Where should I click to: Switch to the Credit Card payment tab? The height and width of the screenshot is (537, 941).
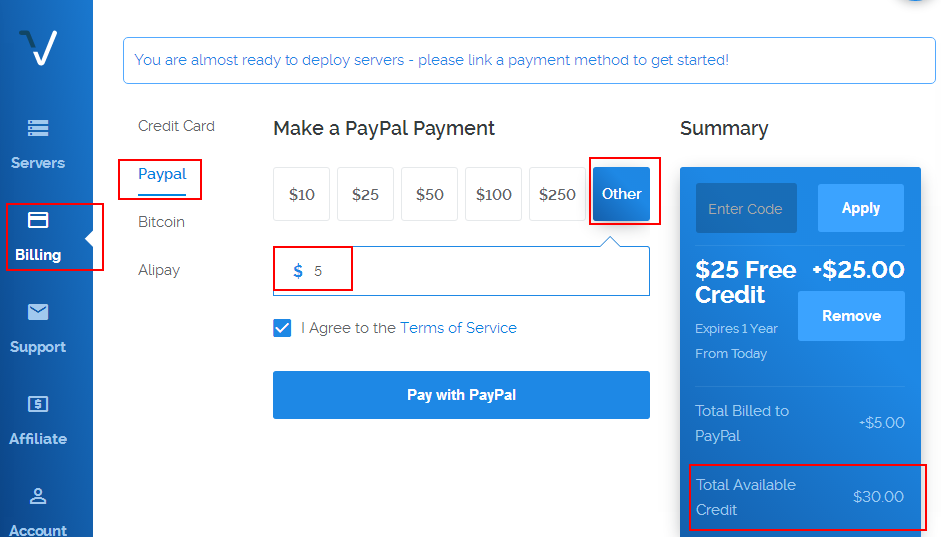tap(176, 126)
